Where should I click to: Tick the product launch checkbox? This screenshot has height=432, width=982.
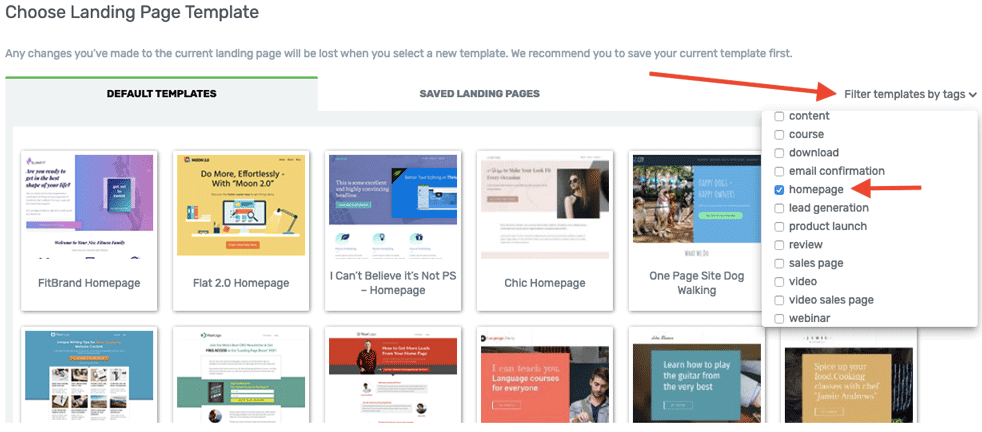(780, 227)
